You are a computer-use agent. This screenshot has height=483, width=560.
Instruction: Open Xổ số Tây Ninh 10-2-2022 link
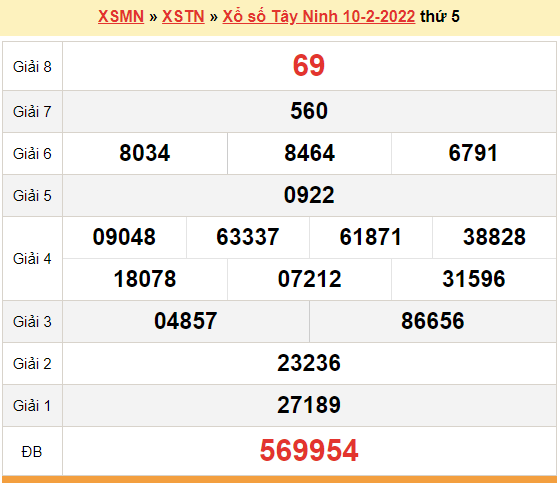pyautogui.click(x=319, y=16)
